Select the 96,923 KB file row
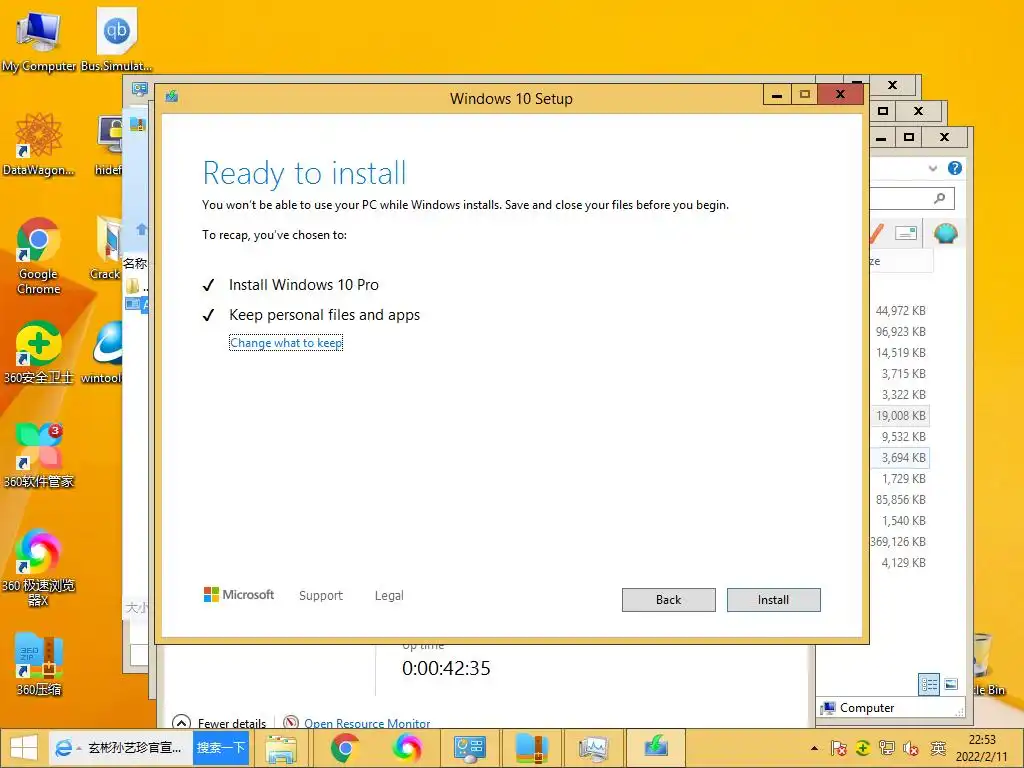The image size is (1024, 768). pos(901,332)
